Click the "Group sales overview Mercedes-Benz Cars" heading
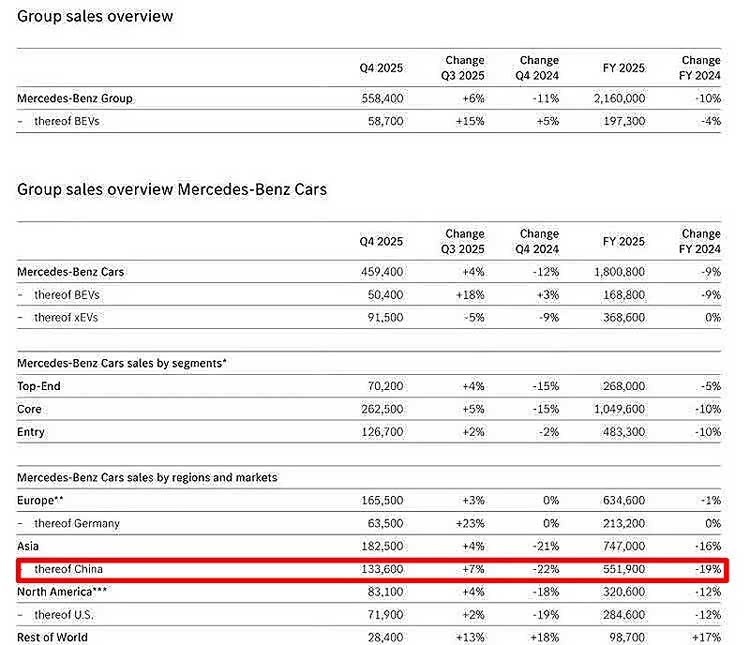Image resolution: width=750 pixels, height=645 pixels. (172, 189)
